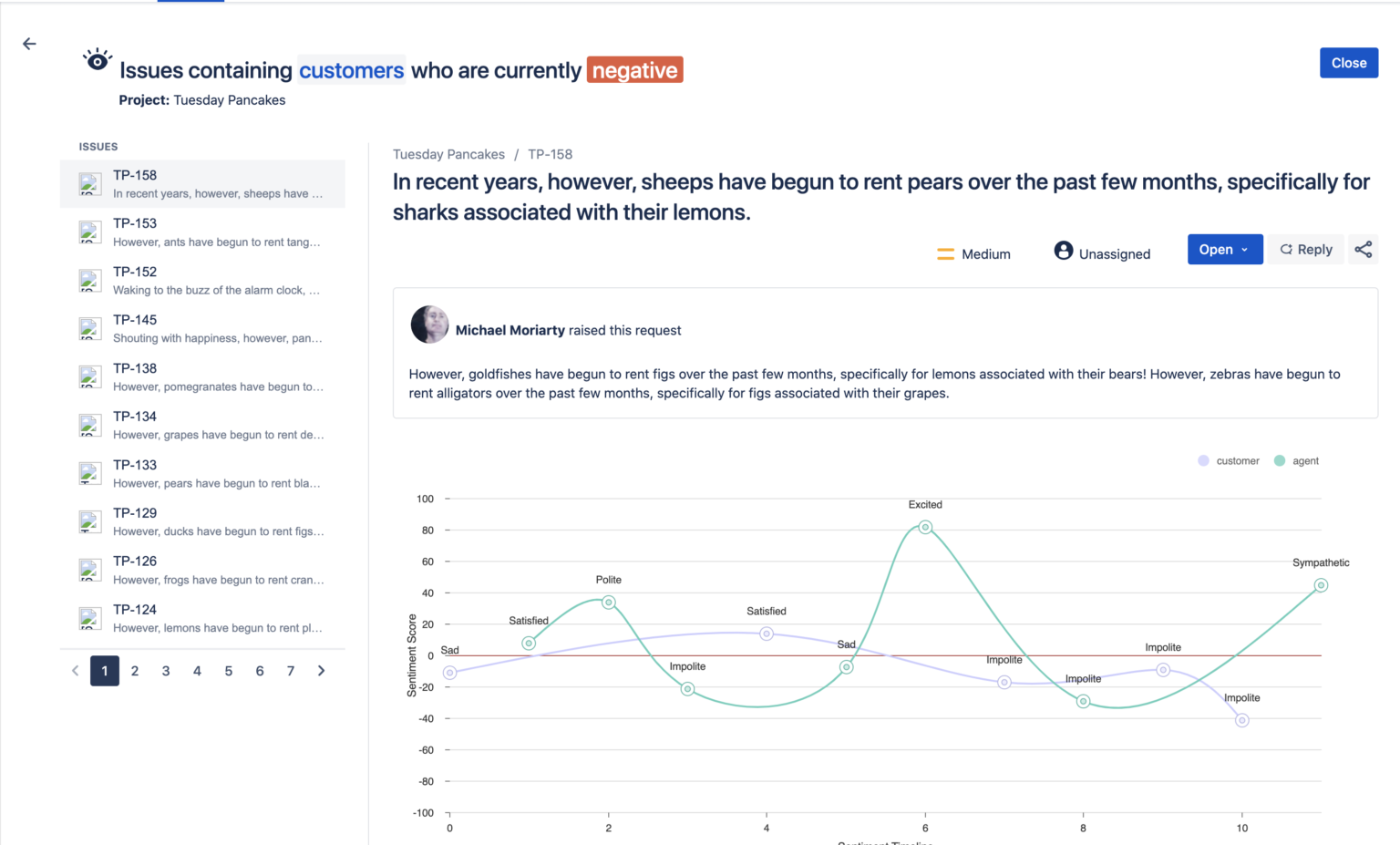This screenshot has width=1400, height=845.
Task: Open the 'customers' filter dropdown in title
Action: click(351, 70)
